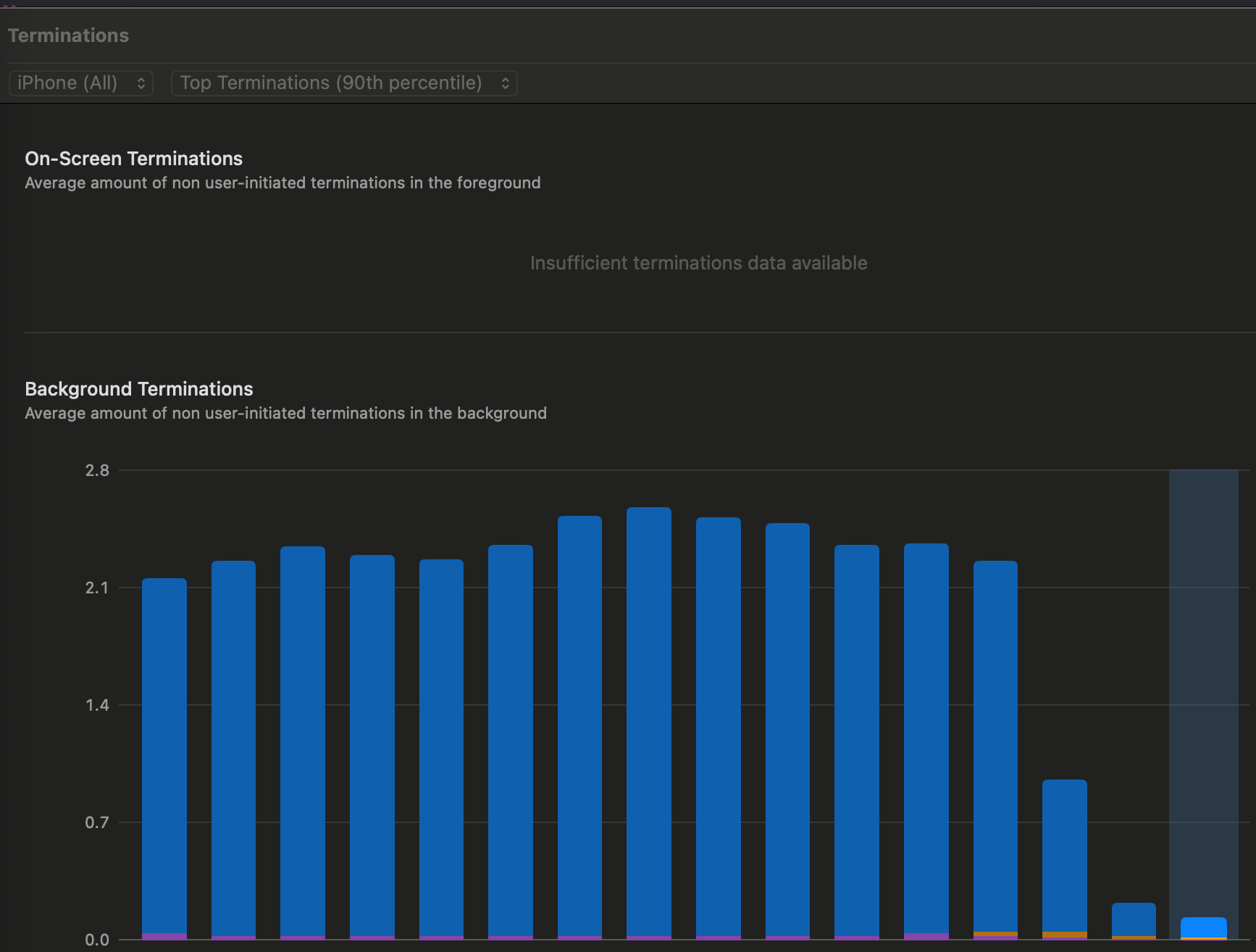Image resolution: width=1256 pixels, height=952 pixels.
Task: Click the Insufficient terminations data available message
Action: pyautogui.click(x=698, y=263)
